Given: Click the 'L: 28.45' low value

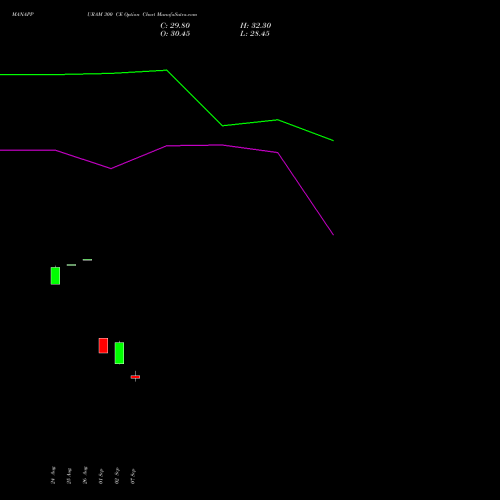Looking at the screenshot, I should [x=255, y=34].
